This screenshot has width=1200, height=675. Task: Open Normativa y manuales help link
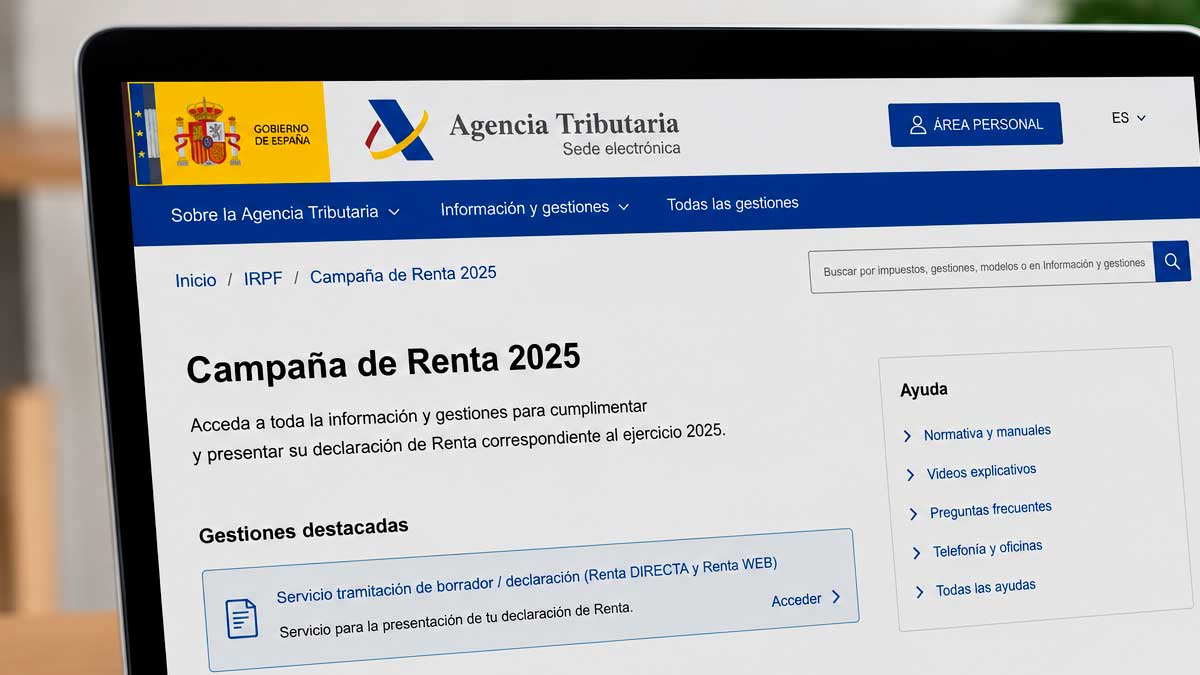[x=987, y=433]
